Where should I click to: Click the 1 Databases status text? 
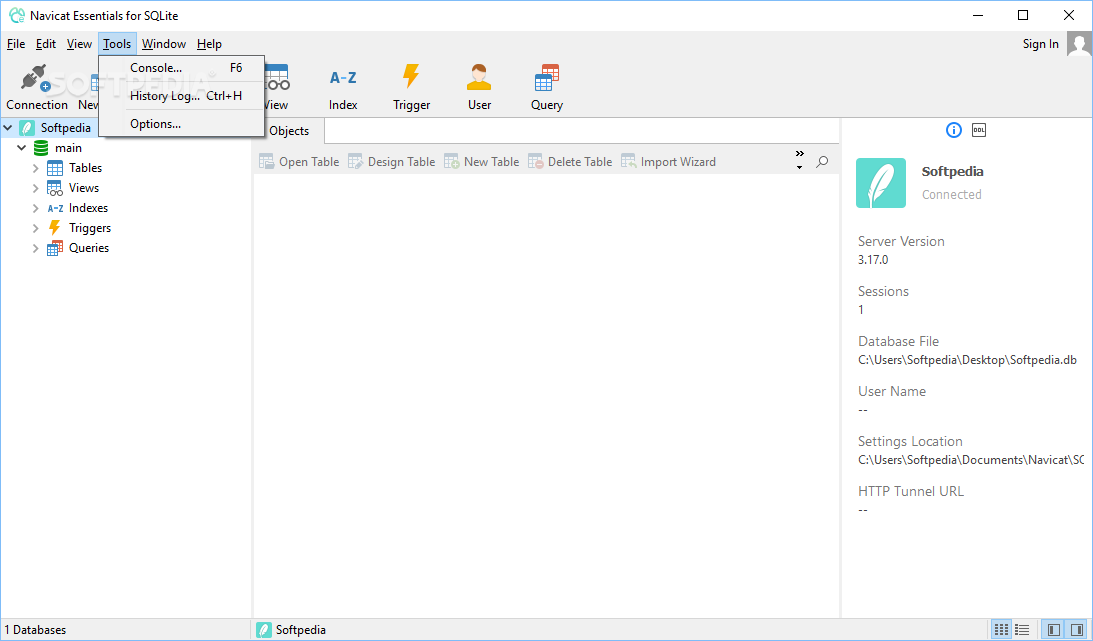36,630
